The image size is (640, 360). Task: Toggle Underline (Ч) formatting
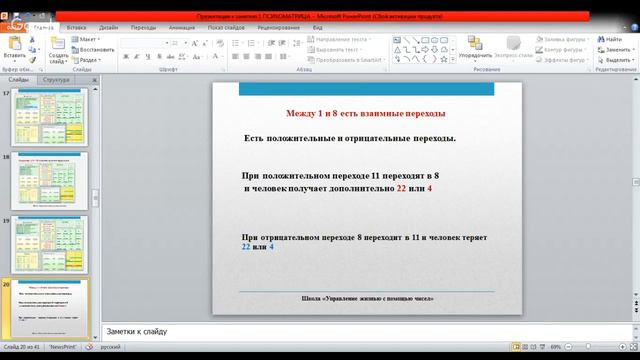pos(148,57)
